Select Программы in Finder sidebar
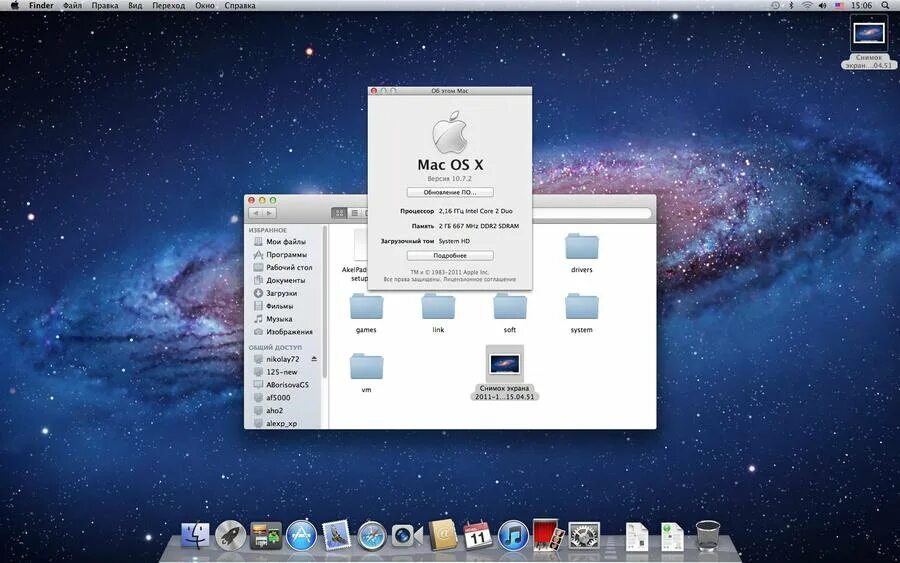This screenshot has width=900, height=563. click(x=284, y=254)
